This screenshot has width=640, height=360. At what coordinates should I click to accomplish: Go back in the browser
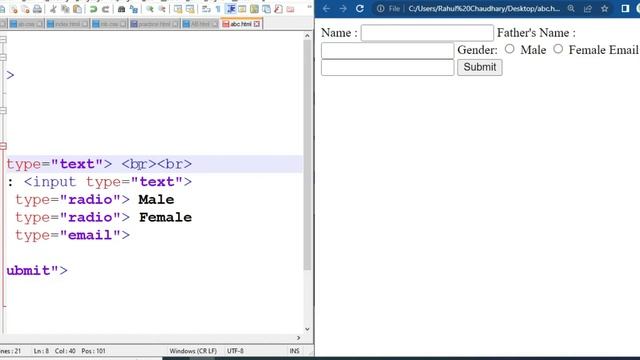pyautogui.click(x=326, y=9)
